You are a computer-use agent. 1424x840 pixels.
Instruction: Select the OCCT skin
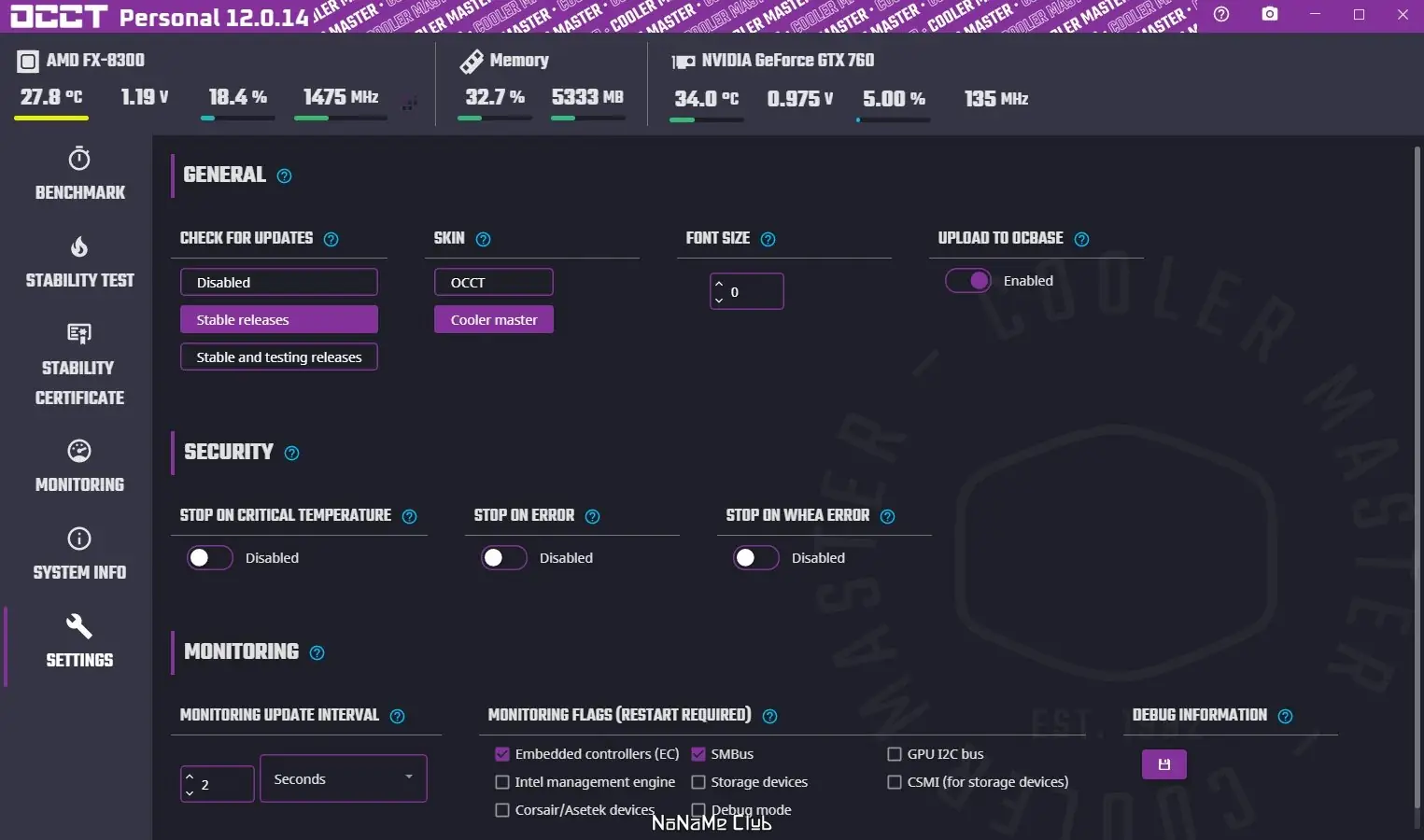coord(494,282)
